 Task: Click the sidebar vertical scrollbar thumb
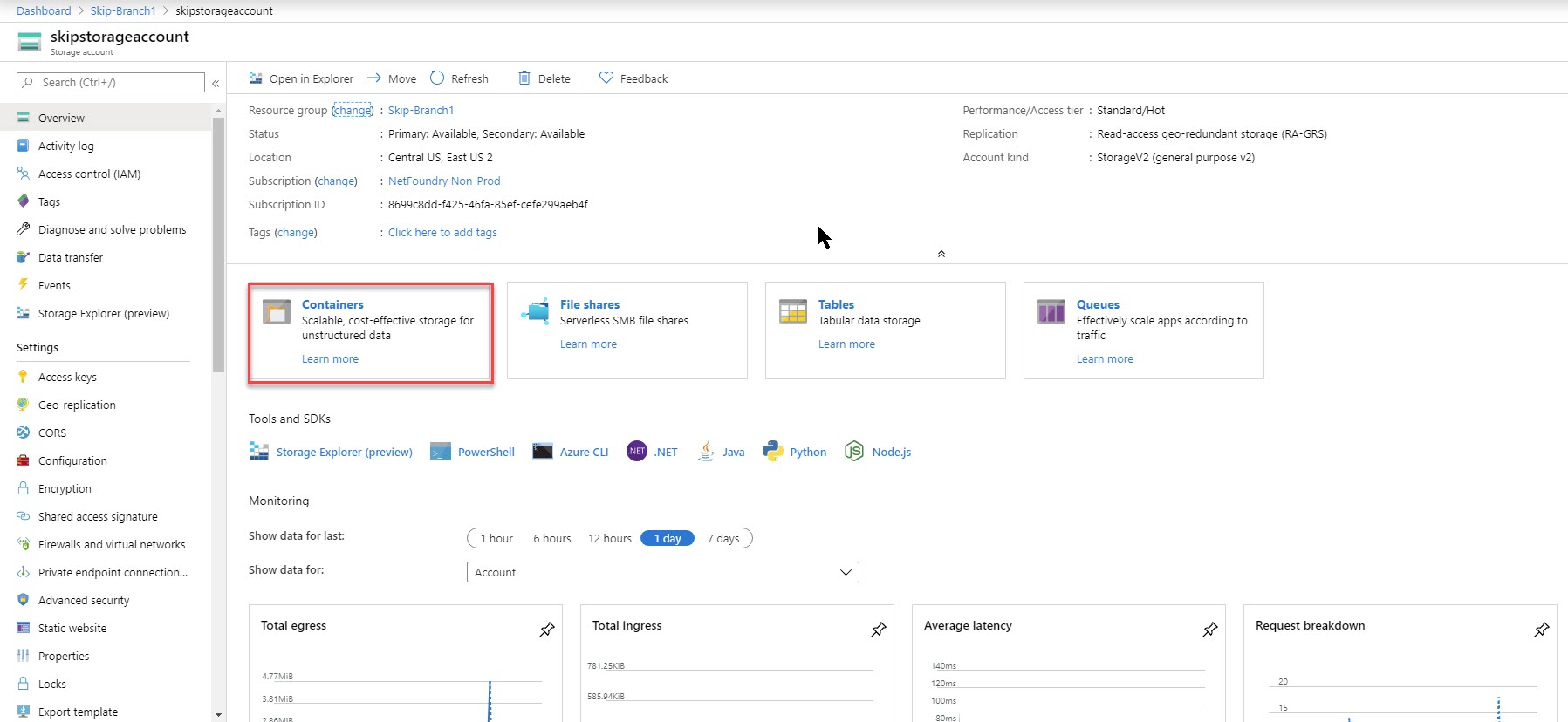pos(218,244)
